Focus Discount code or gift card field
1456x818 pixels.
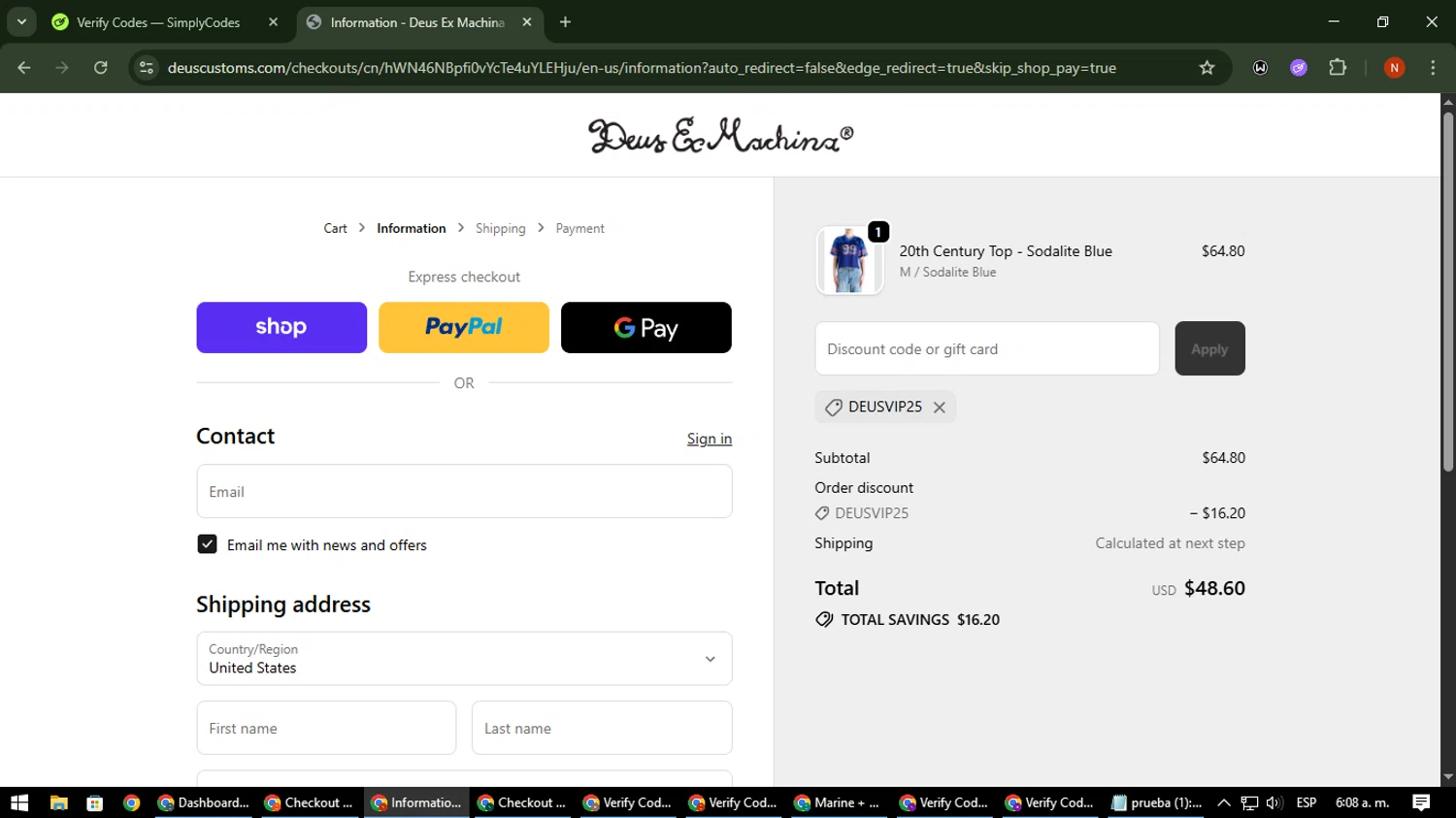coord(987,348)
